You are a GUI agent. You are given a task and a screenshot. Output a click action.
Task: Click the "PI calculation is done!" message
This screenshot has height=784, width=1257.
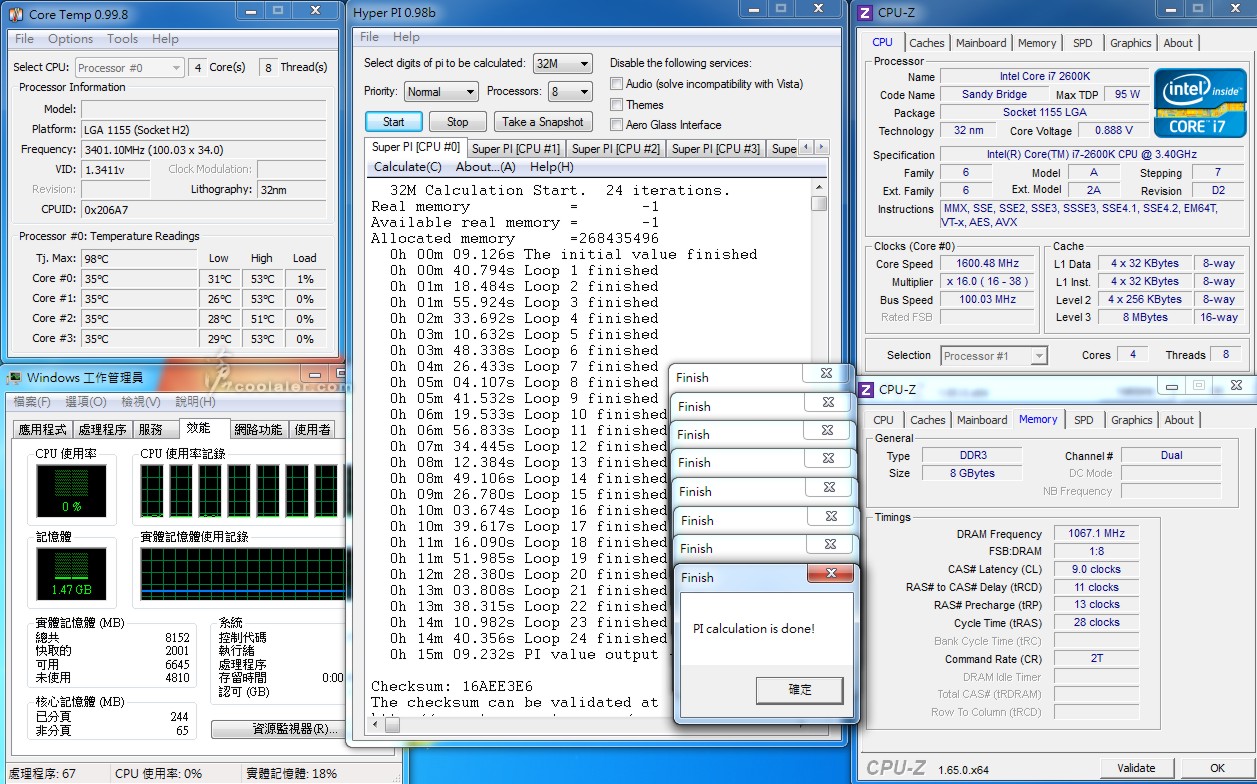point(754,629)
